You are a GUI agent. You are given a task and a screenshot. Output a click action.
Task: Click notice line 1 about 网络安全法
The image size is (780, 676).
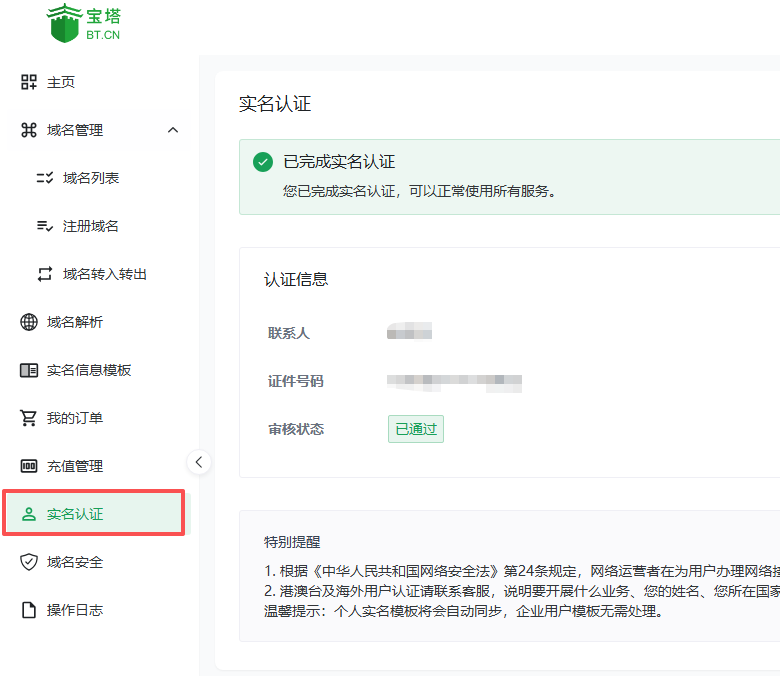click(x=522, y=571)
